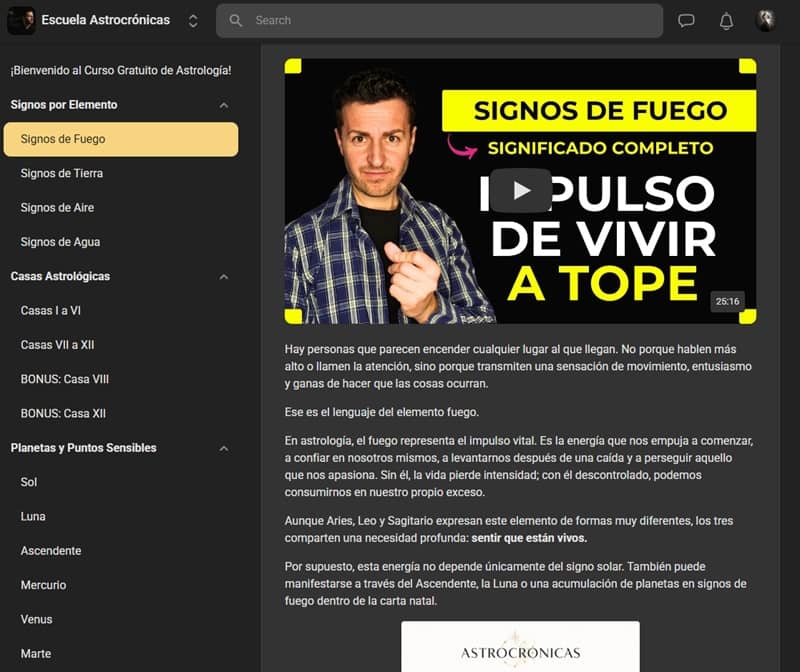Play the Signos de Fuego video
Viewport: 800px width, 672px height.
(520, 190)
